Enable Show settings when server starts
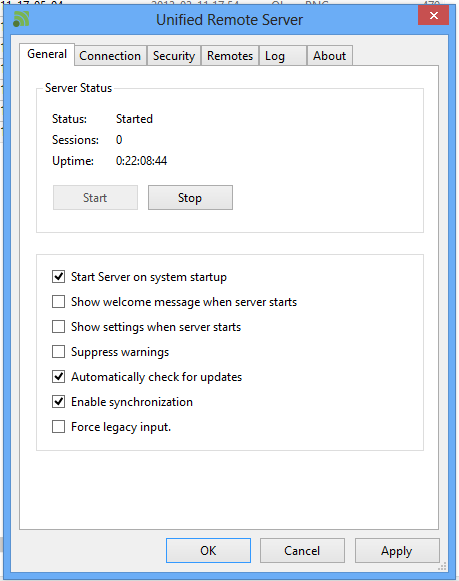 tap(59, 327)
